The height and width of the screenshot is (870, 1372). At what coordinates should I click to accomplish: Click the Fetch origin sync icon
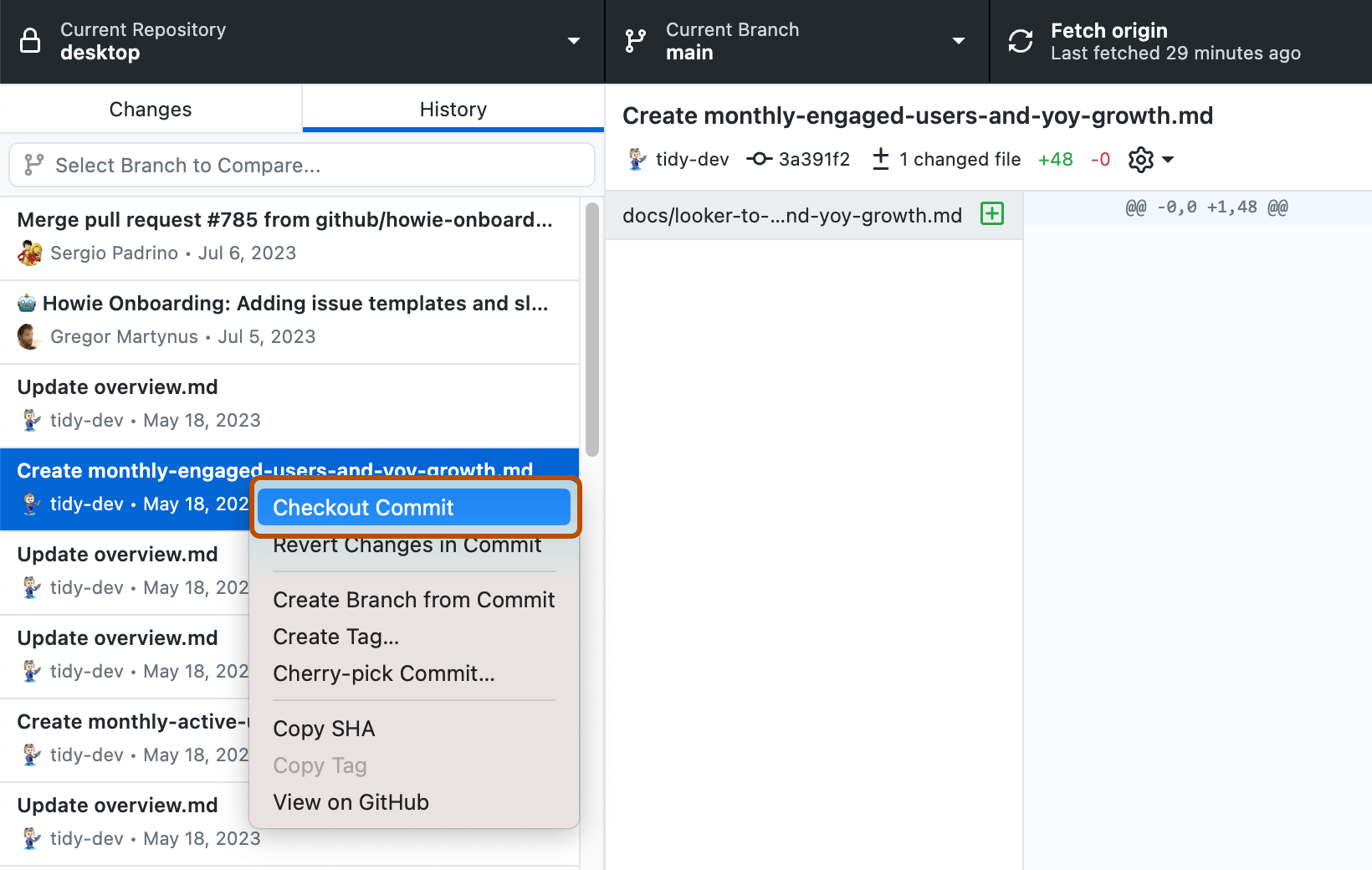tap(1021, 40)
